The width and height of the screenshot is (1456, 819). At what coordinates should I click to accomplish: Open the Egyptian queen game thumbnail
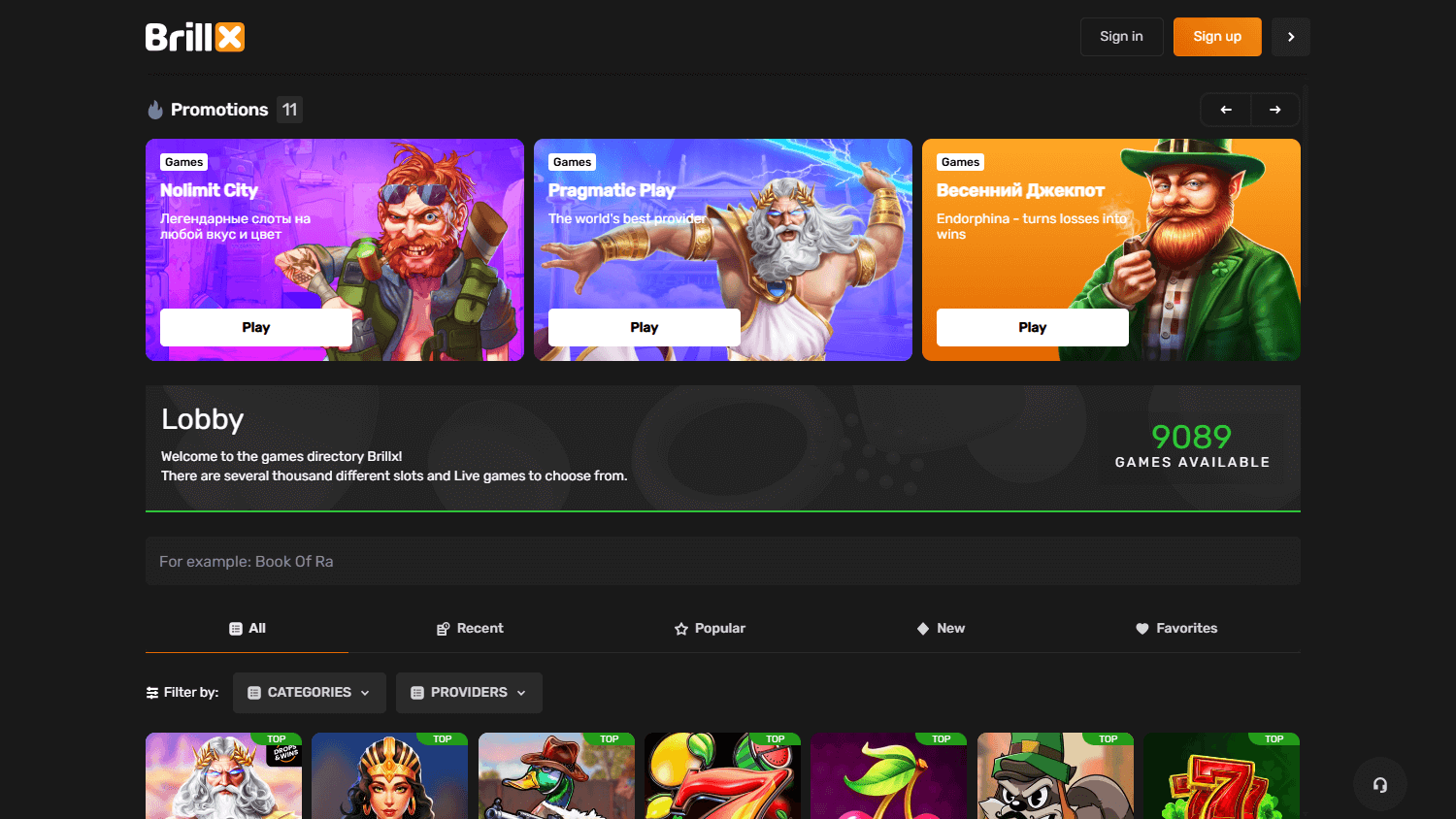coord(390,775)
